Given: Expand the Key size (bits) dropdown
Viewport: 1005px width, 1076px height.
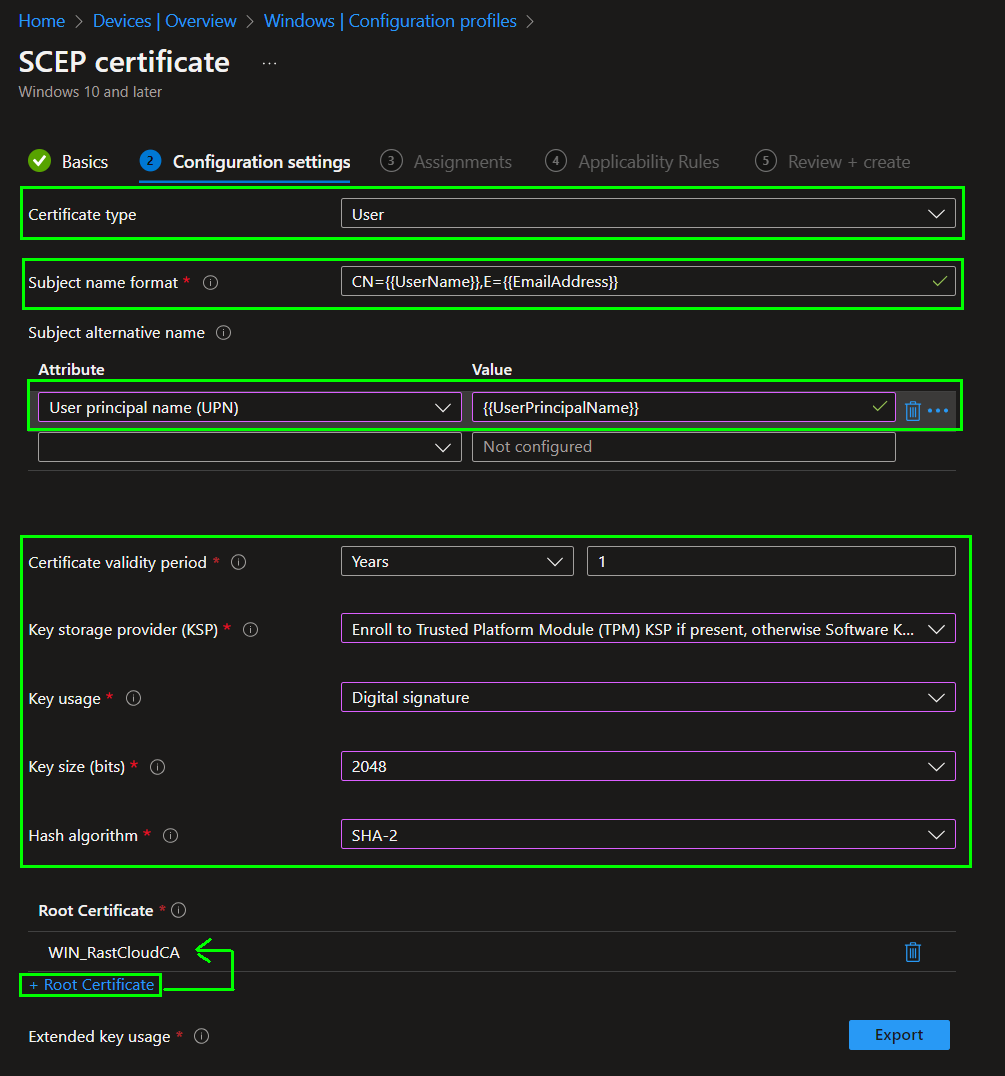Looking at the screenshot, I should click(647, 766).
